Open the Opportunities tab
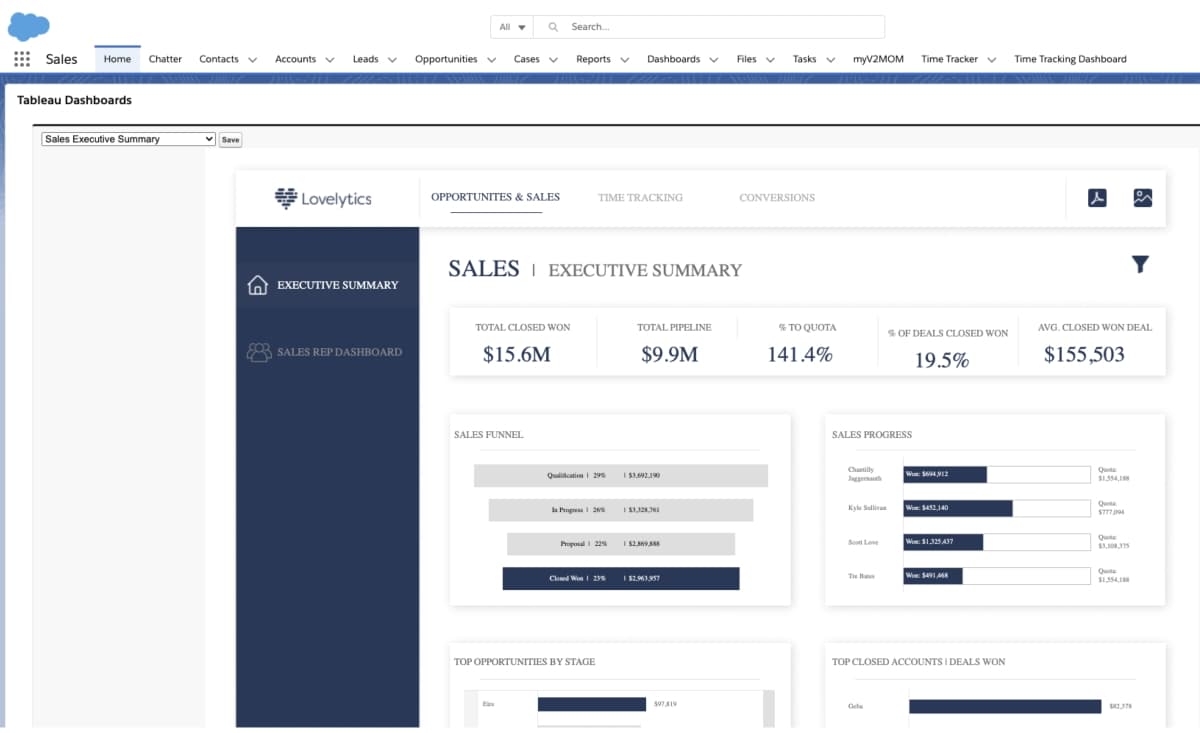 (446, 59)
